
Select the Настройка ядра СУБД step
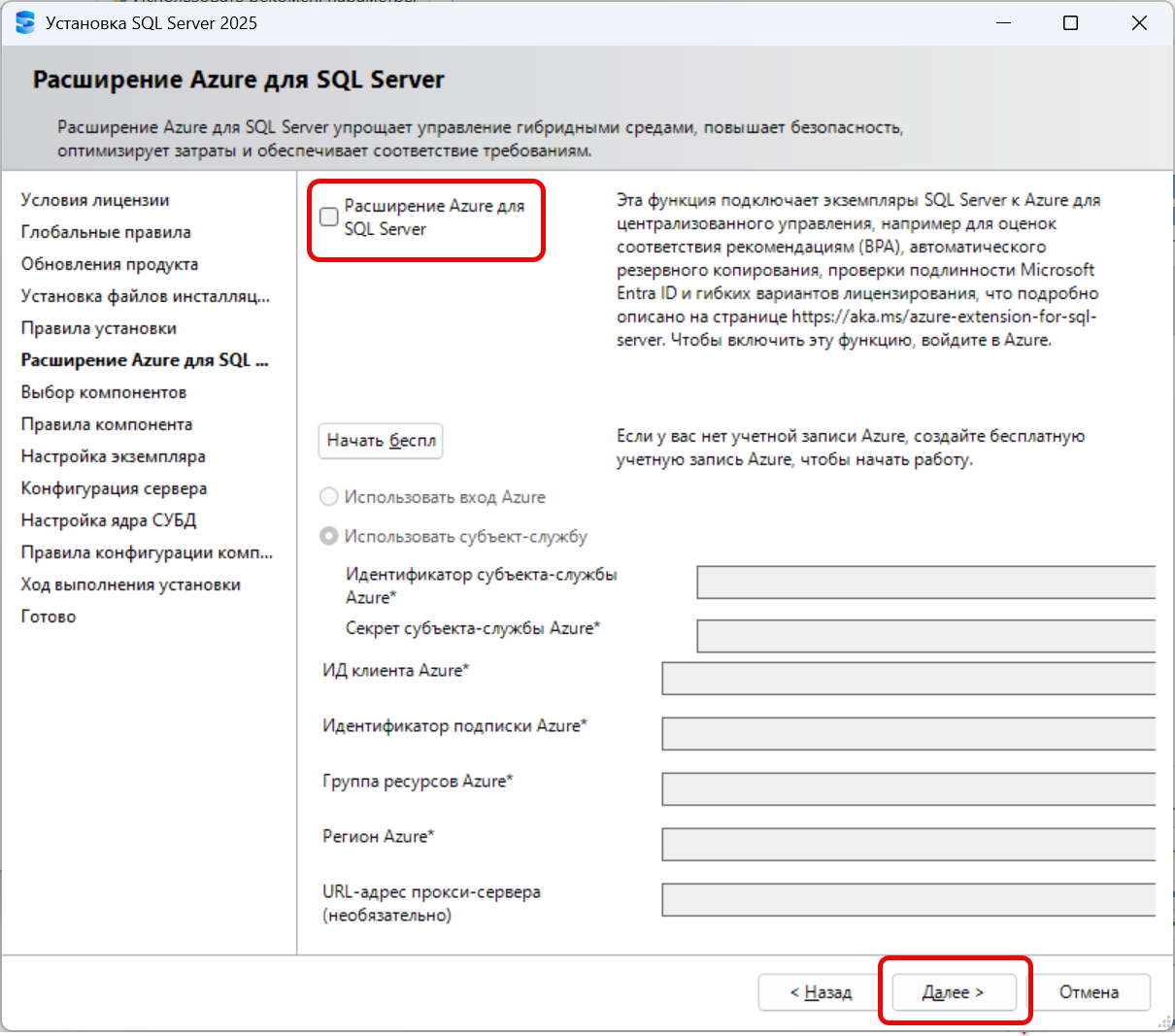click(109, 520)
